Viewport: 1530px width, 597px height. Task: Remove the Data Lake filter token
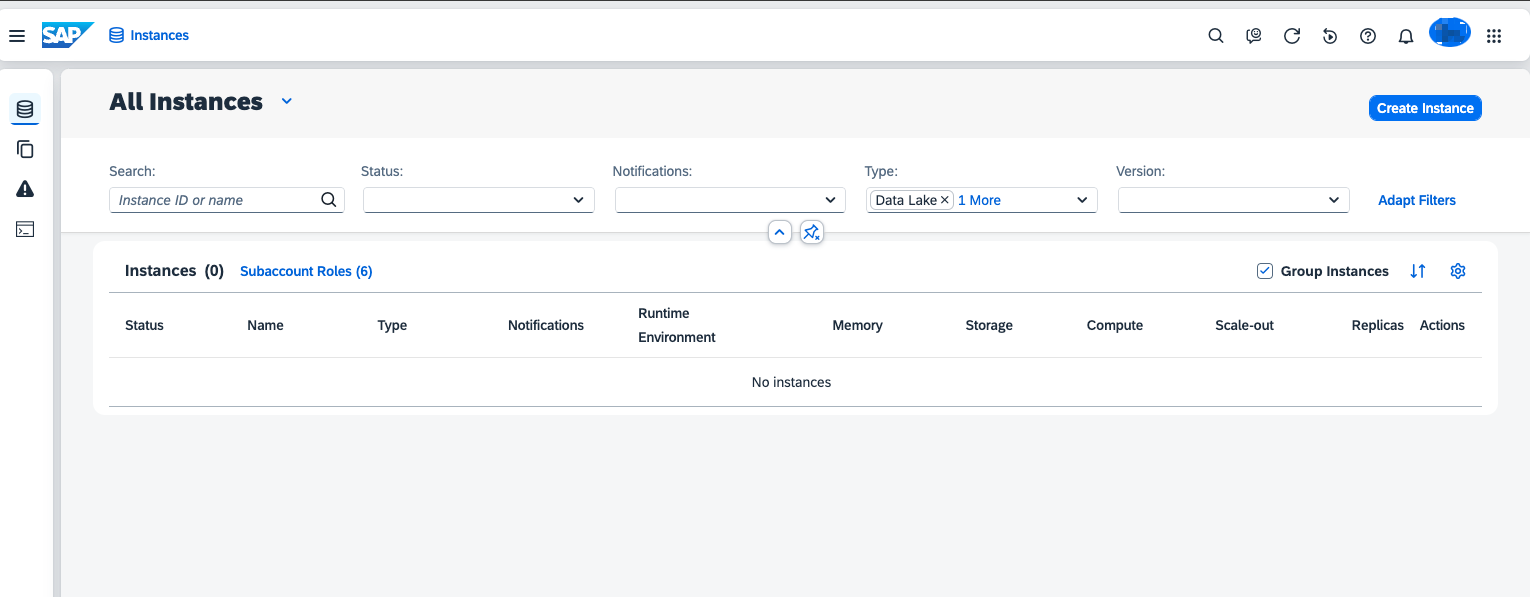[x=945, y=200]
